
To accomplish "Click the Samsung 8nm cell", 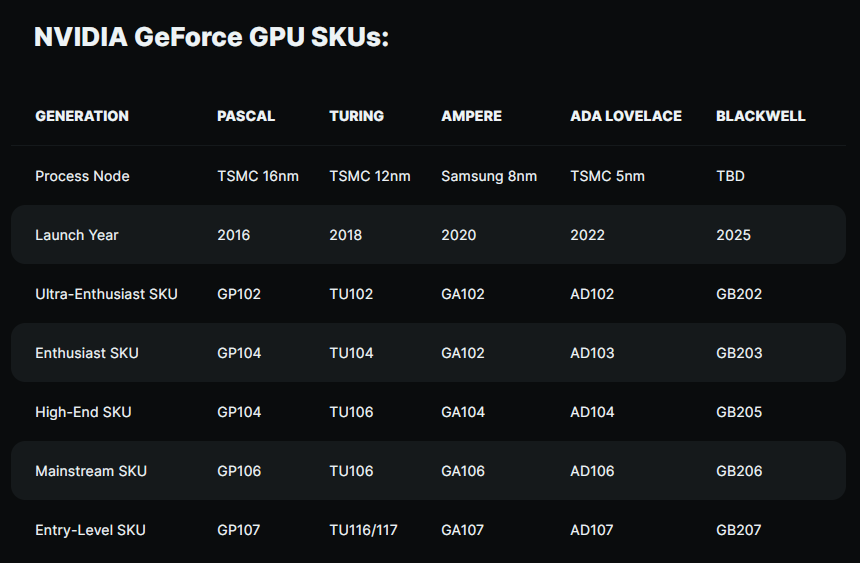I will click(x=489, y=176).
